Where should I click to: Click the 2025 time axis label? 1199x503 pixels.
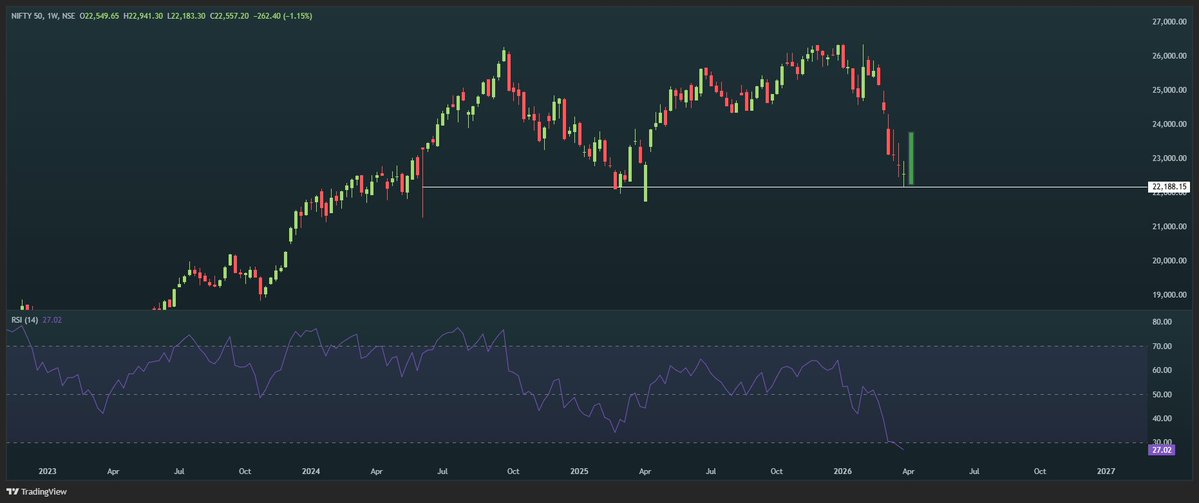[x=578, y=472]
